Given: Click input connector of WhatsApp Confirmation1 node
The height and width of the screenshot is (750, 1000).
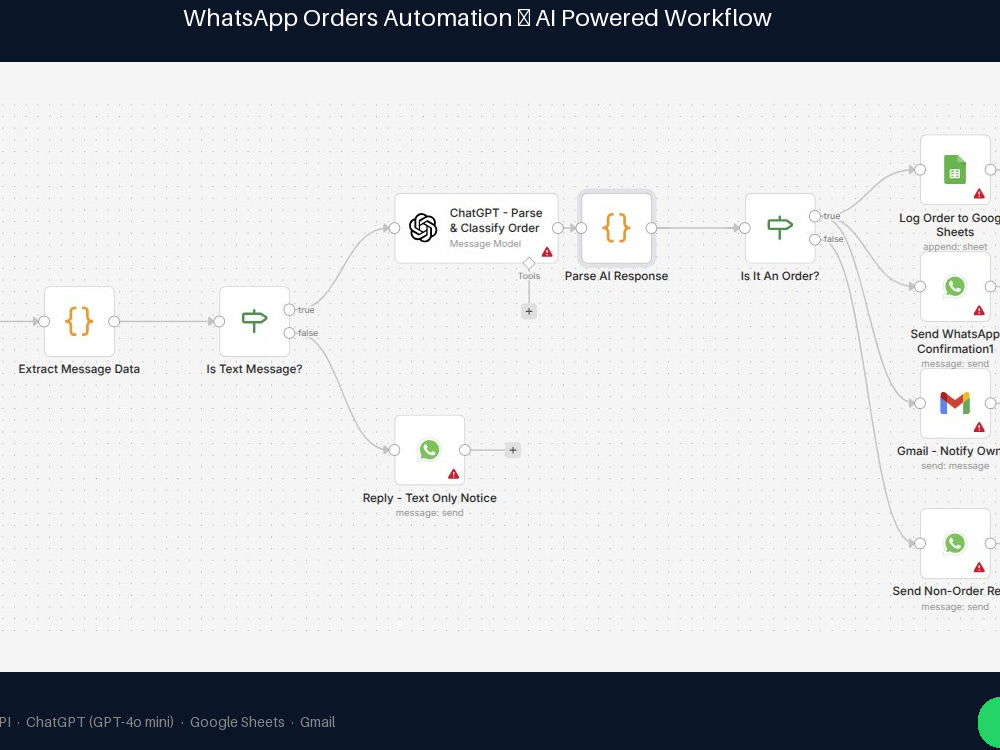Looking at the screenshot, I should click(x=920, y=286).
